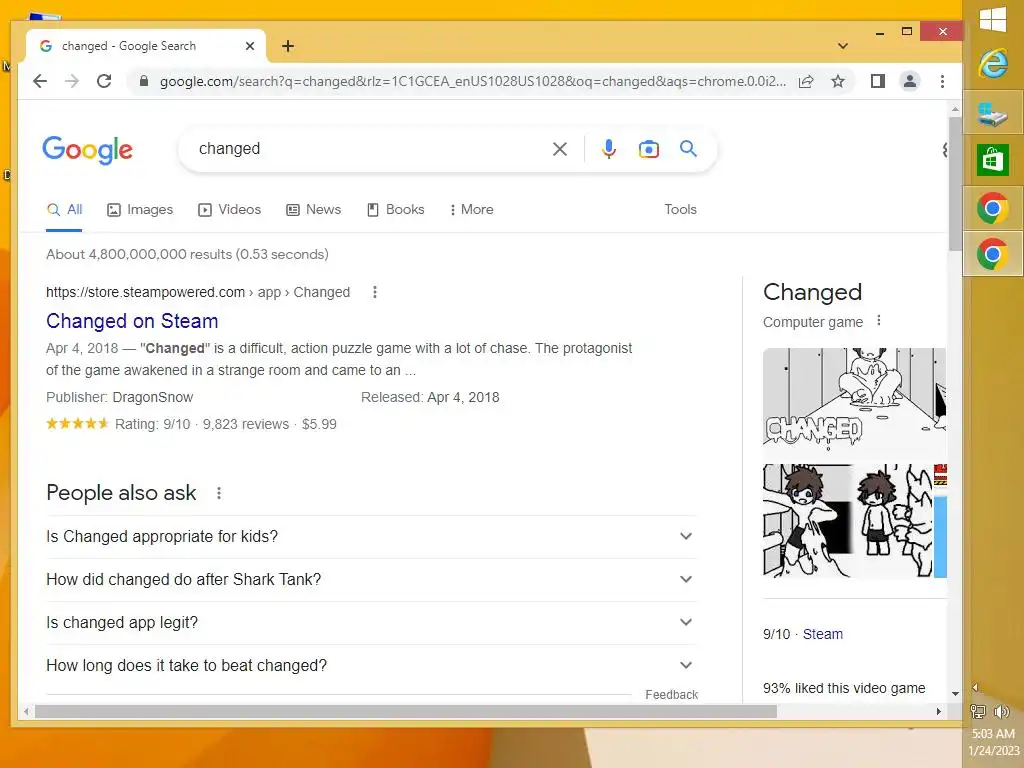Open options dots beside steampowered result URL
Image resolution: width=1024 pixels, height=768 pixels.
point(375,292)
